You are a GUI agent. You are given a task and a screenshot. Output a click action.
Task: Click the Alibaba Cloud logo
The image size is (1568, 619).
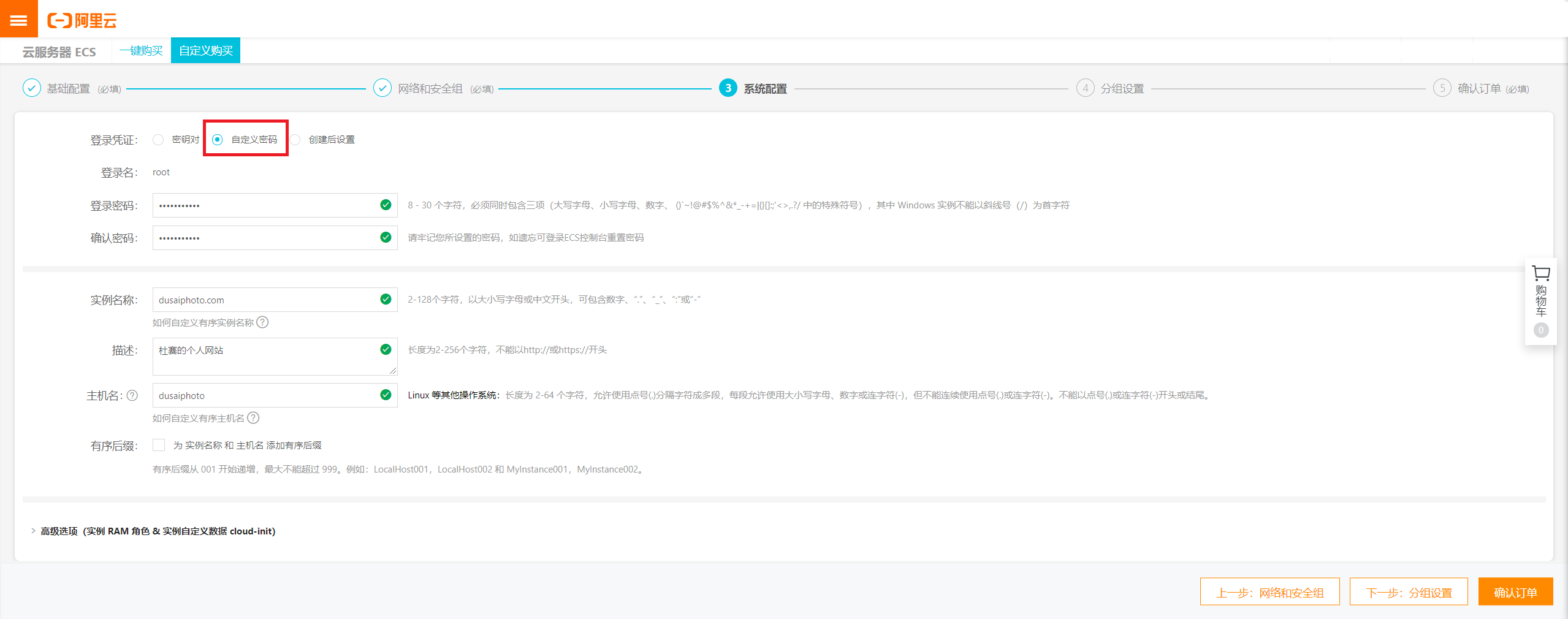82,21
